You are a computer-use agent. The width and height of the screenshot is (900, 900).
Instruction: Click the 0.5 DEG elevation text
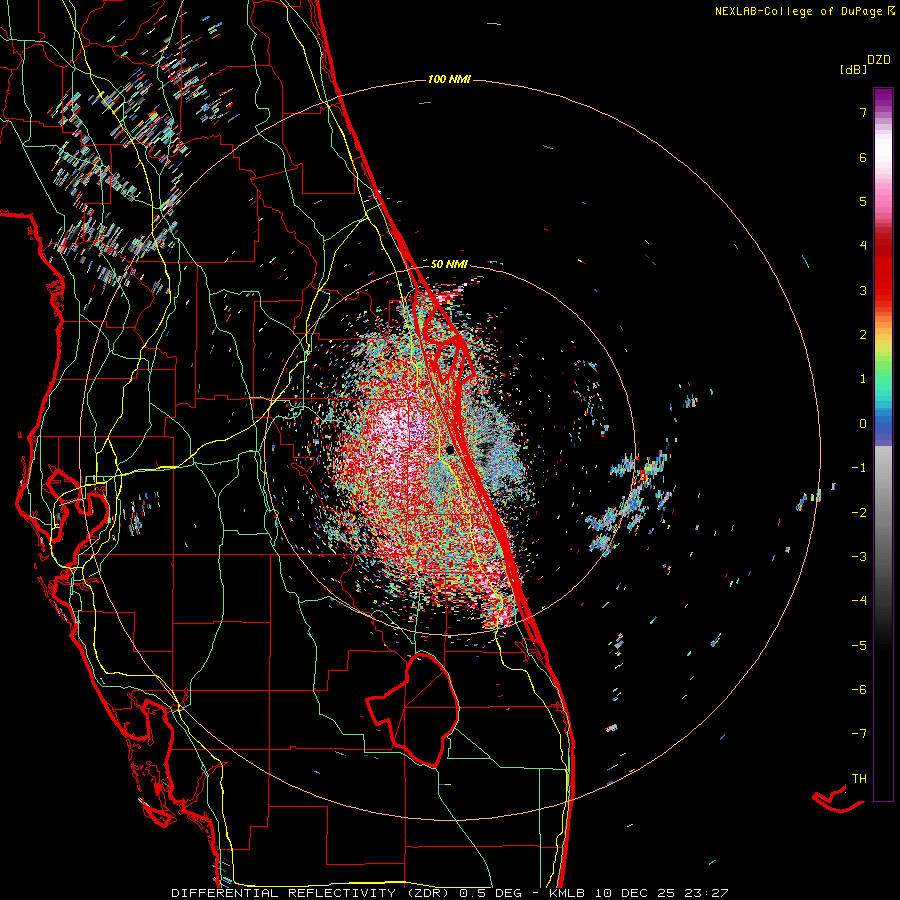(491, 893)
